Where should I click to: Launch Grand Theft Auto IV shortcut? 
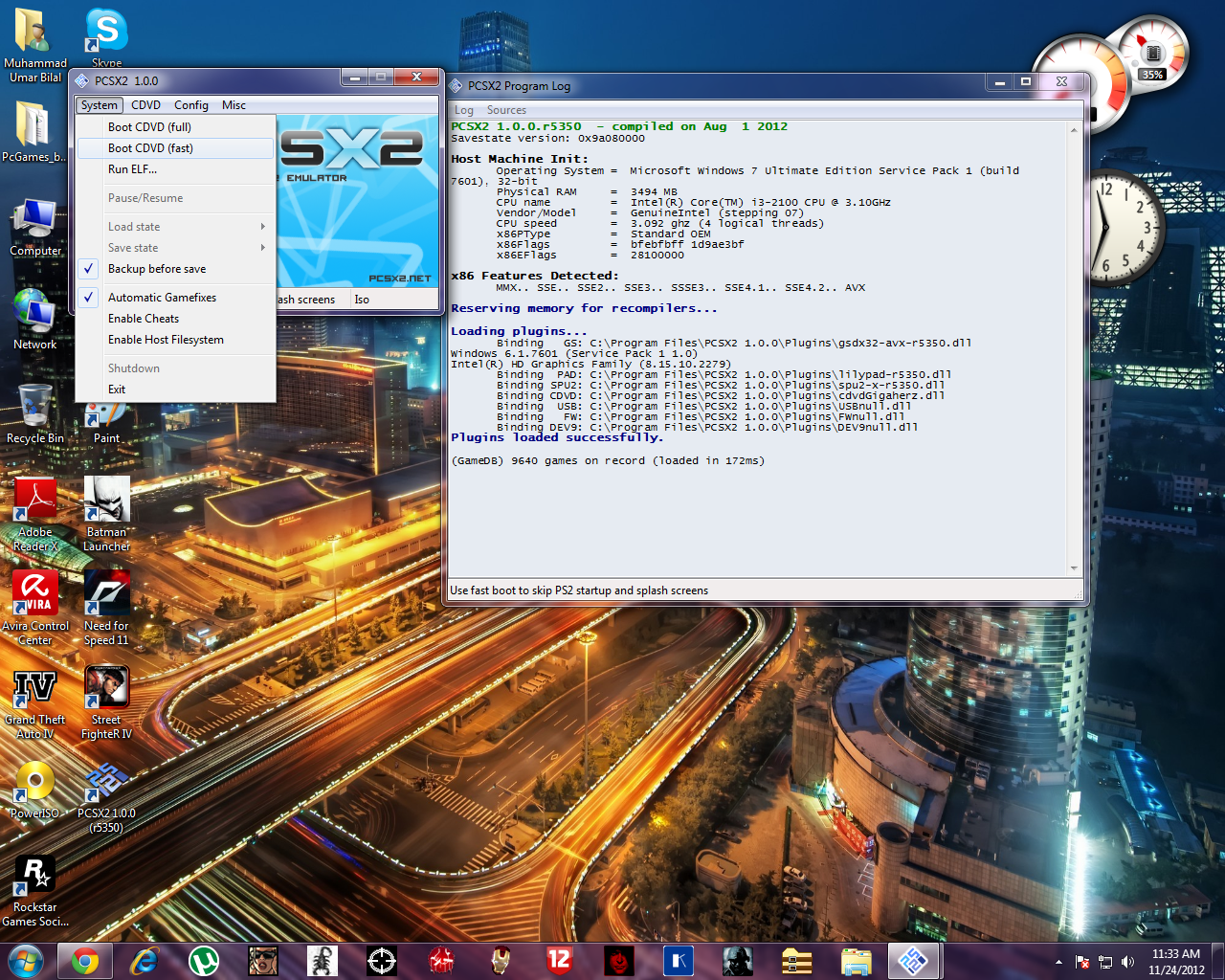pyautogui.click(x=35, y=702)
